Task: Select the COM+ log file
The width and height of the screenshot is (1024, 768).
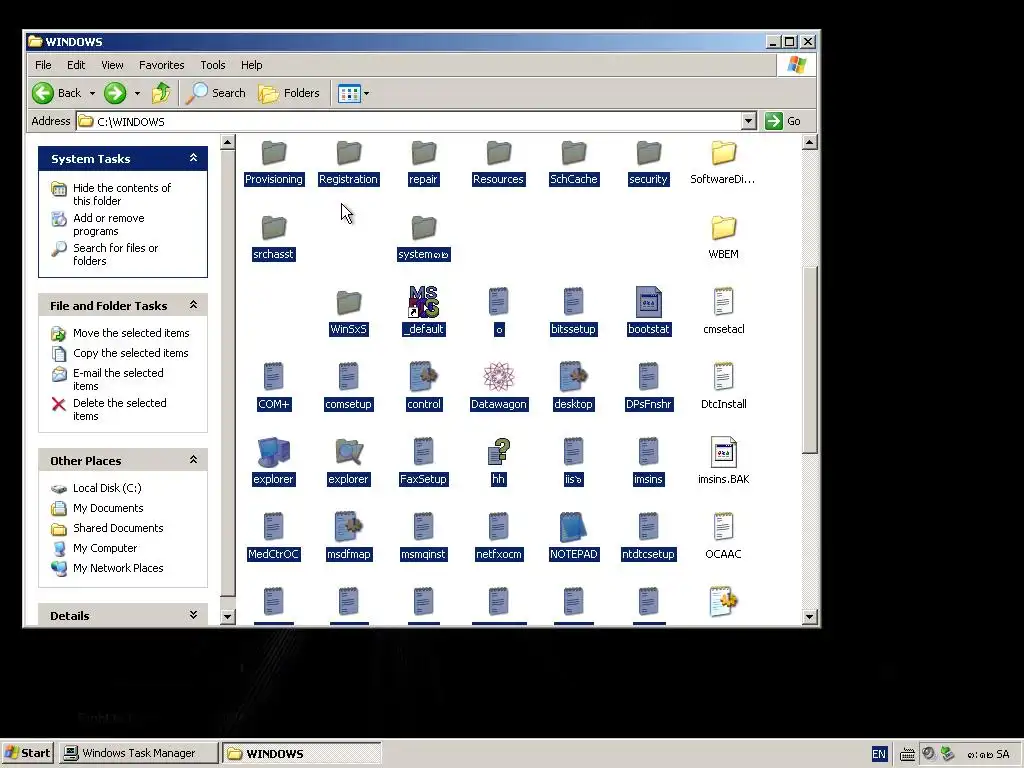Action: point(274,387)
